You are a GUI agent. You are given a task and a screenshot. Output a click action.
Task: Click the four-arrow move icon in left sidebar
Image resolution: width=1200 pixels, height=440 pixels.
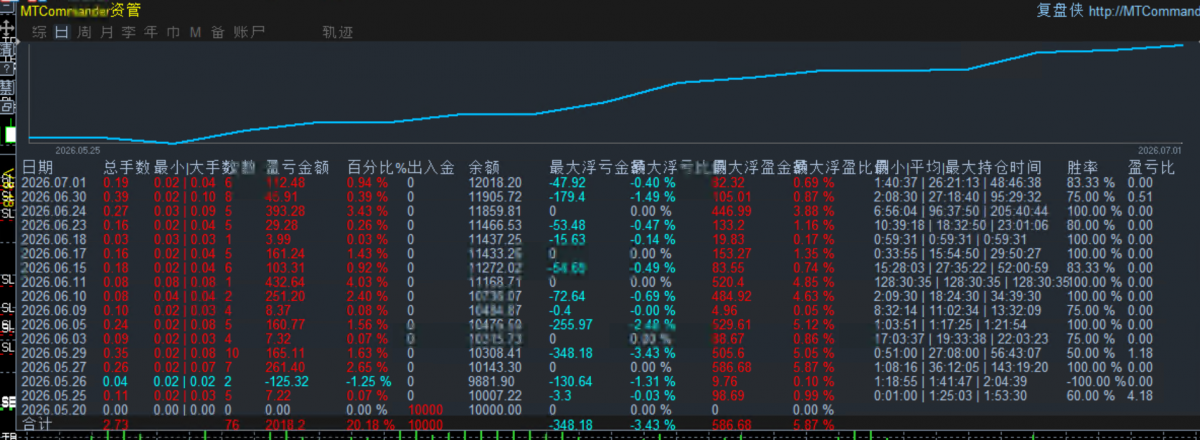[7, 30]
